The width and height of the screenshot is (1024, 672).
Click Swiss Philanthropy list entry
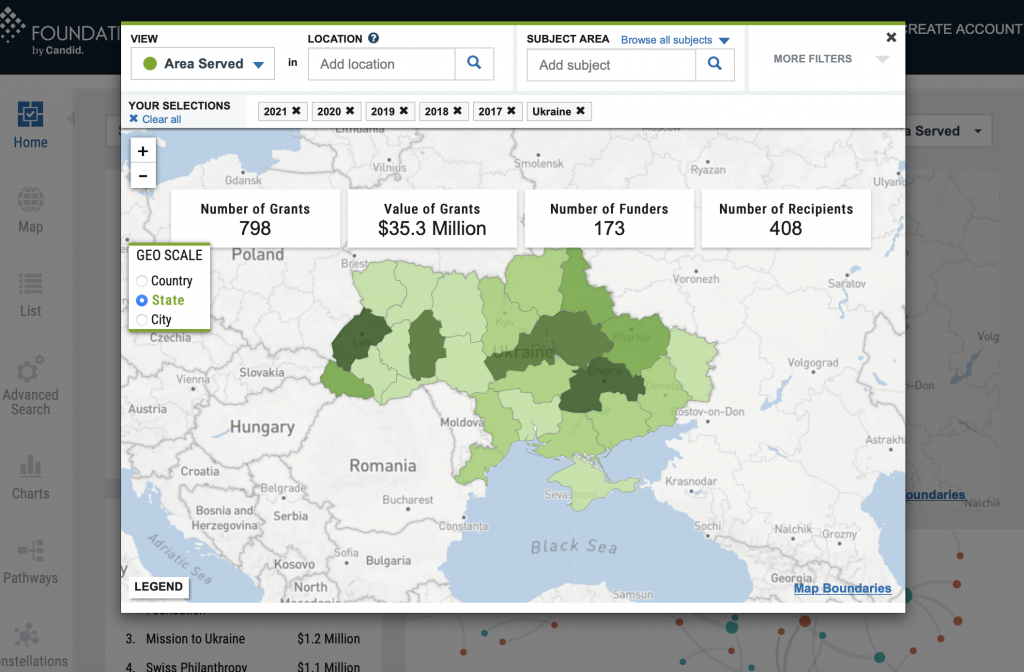tap(197, 666)
